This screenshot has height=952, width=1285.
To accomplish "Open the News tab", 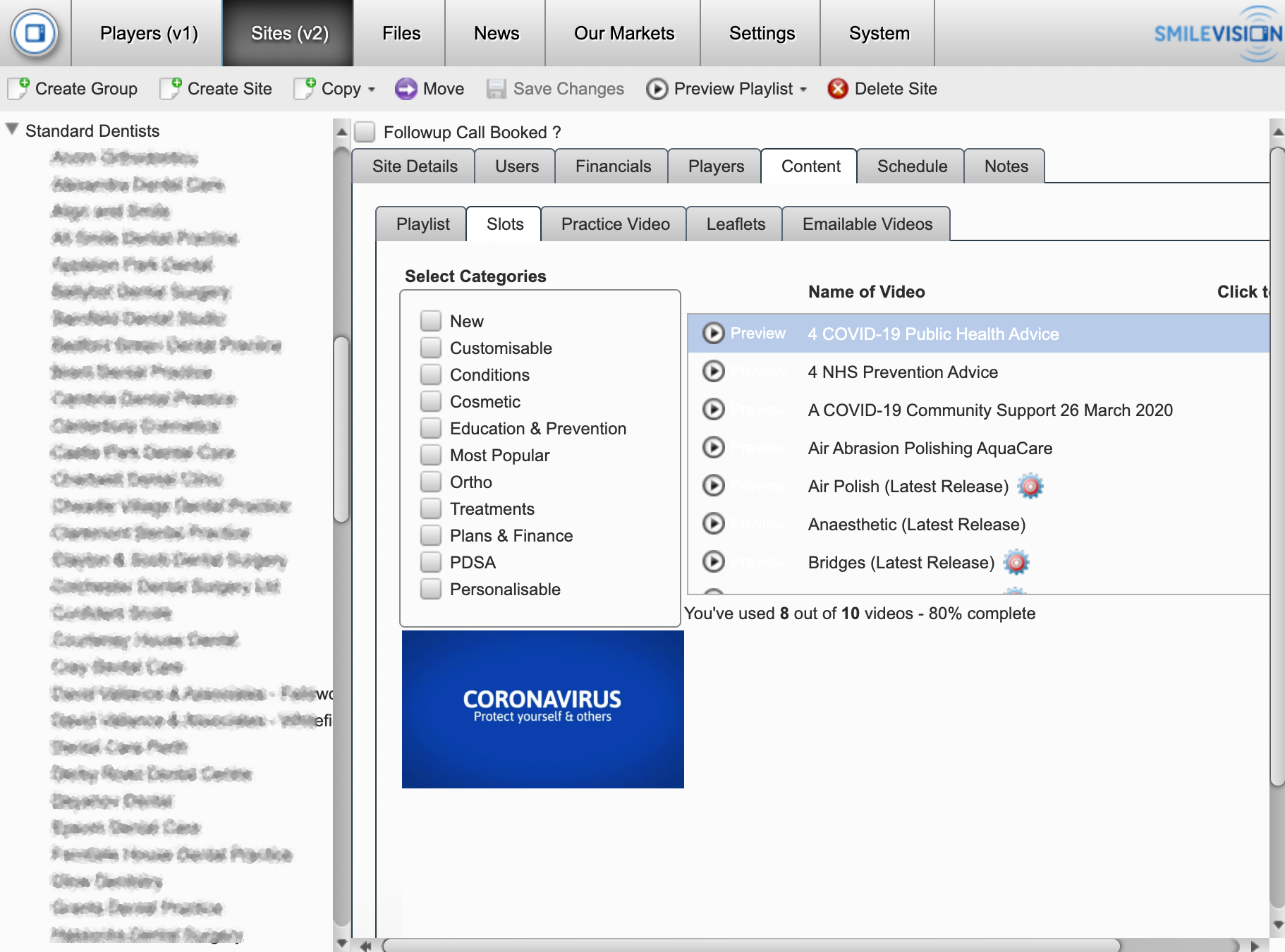I will (x=497, y=33).
